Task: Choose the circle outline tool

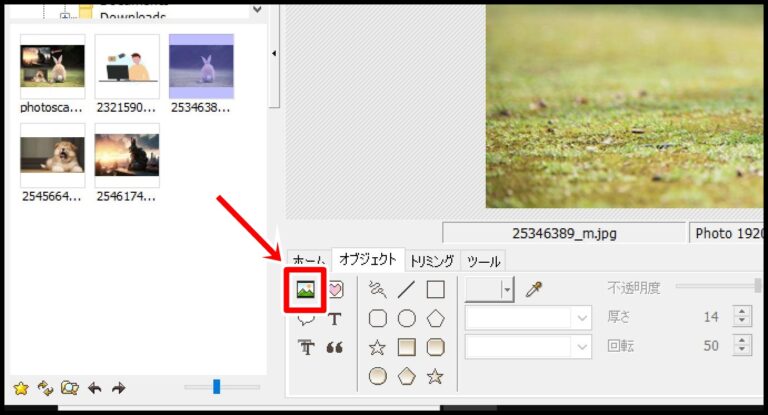Action: [x=407, y=318]
